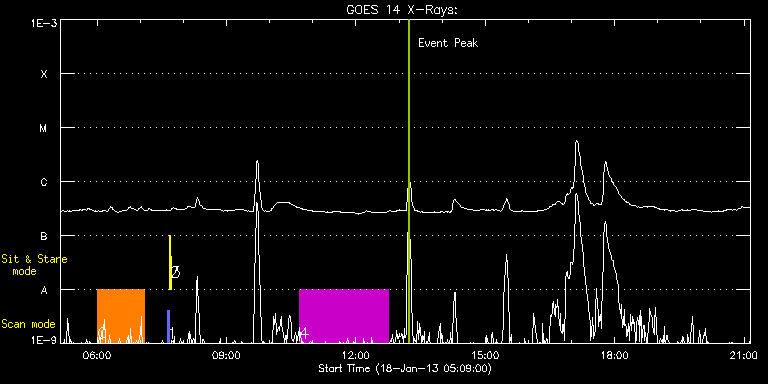
Task: Click the green Event Peak vertical line
Action: pos(409,181)
